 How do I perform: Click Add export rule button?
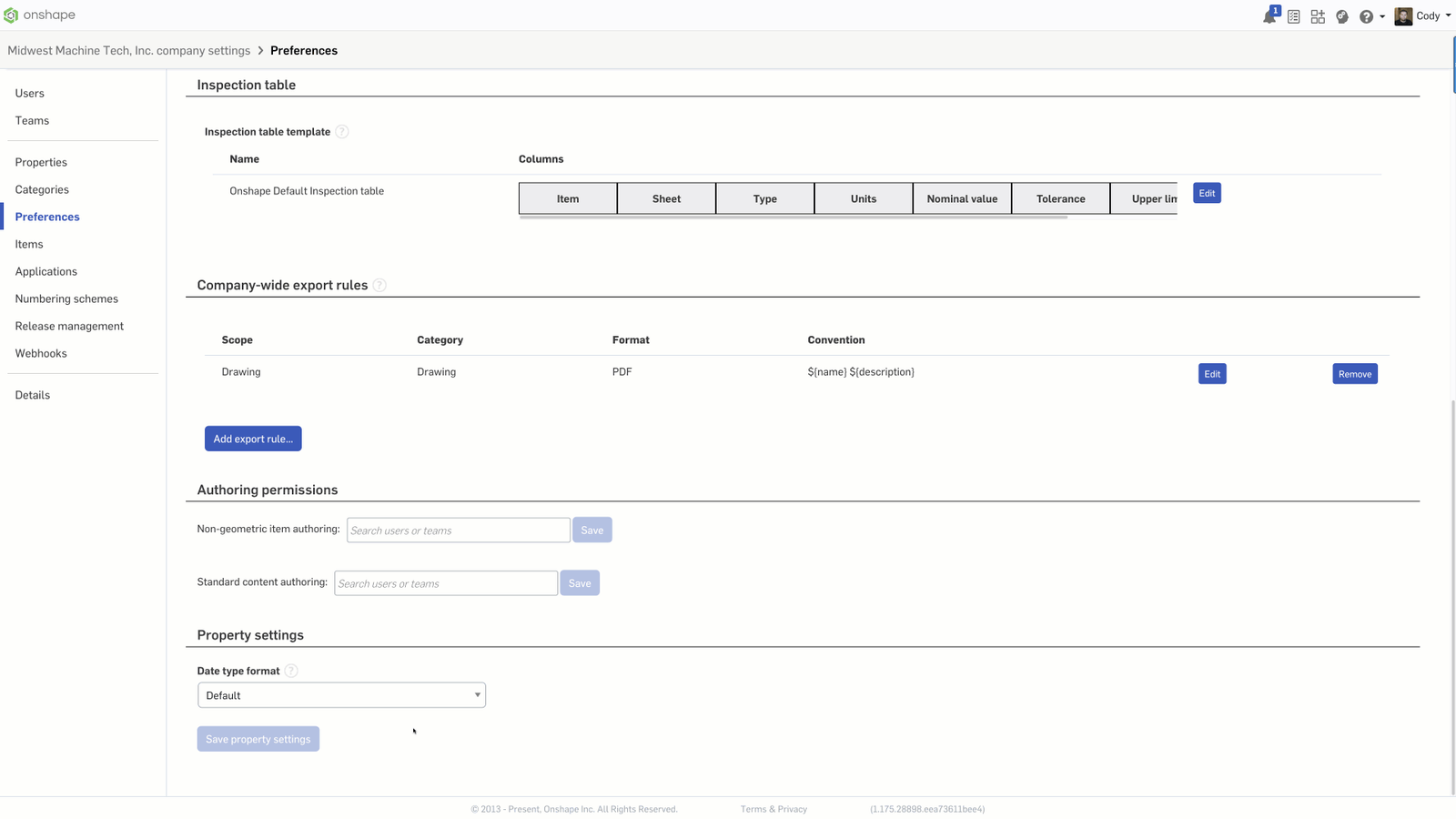pos(253,439)
